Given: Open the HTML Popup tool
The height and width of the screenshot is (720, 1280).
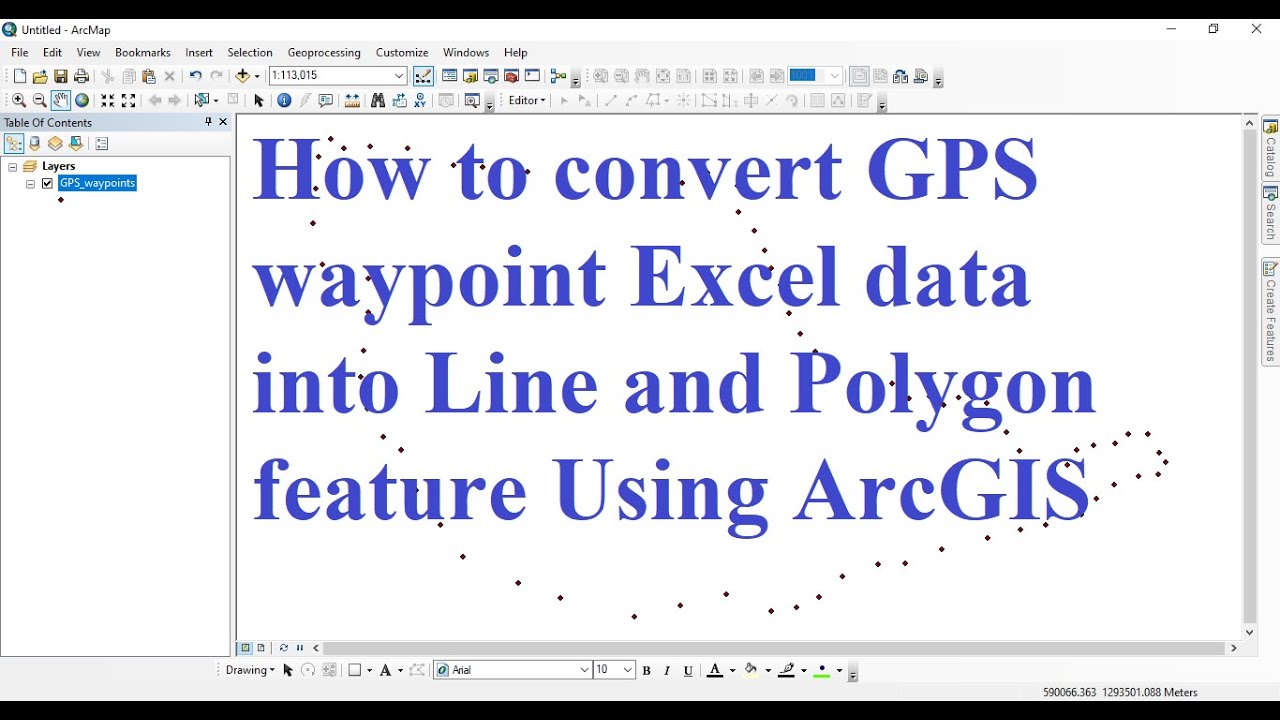Looking at the screenshot, I should [325, 100].
